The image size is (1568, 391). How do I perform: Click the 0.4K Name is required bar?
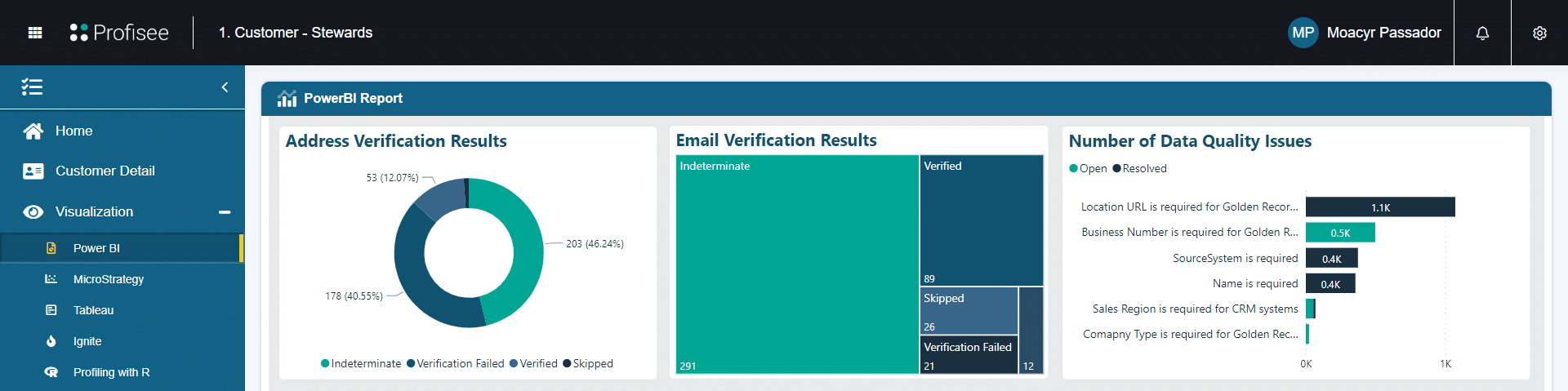[1330, 284]
